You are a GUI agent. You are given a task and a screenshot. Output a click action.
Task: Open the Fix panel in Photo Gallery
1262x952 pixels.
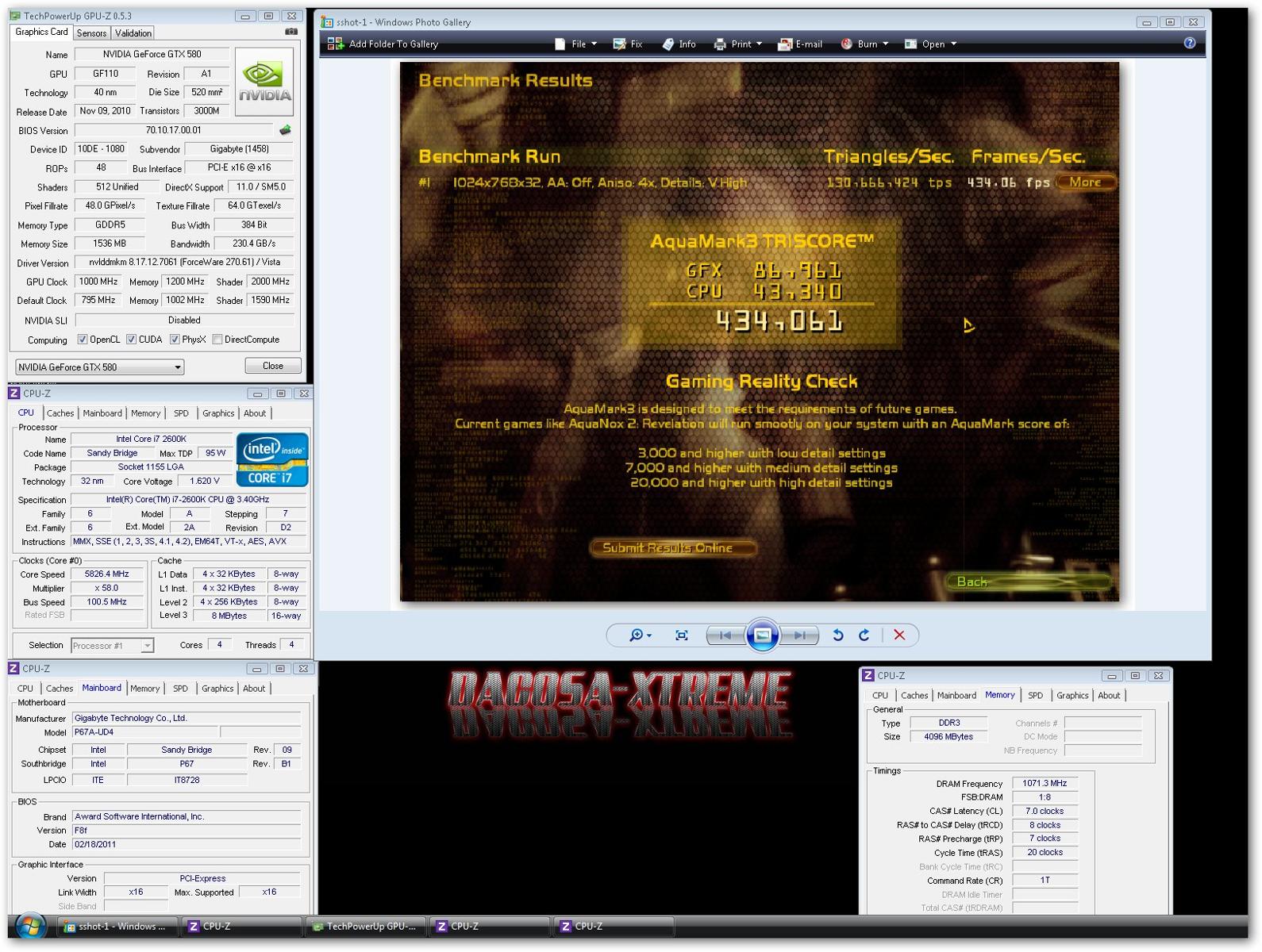628,44
